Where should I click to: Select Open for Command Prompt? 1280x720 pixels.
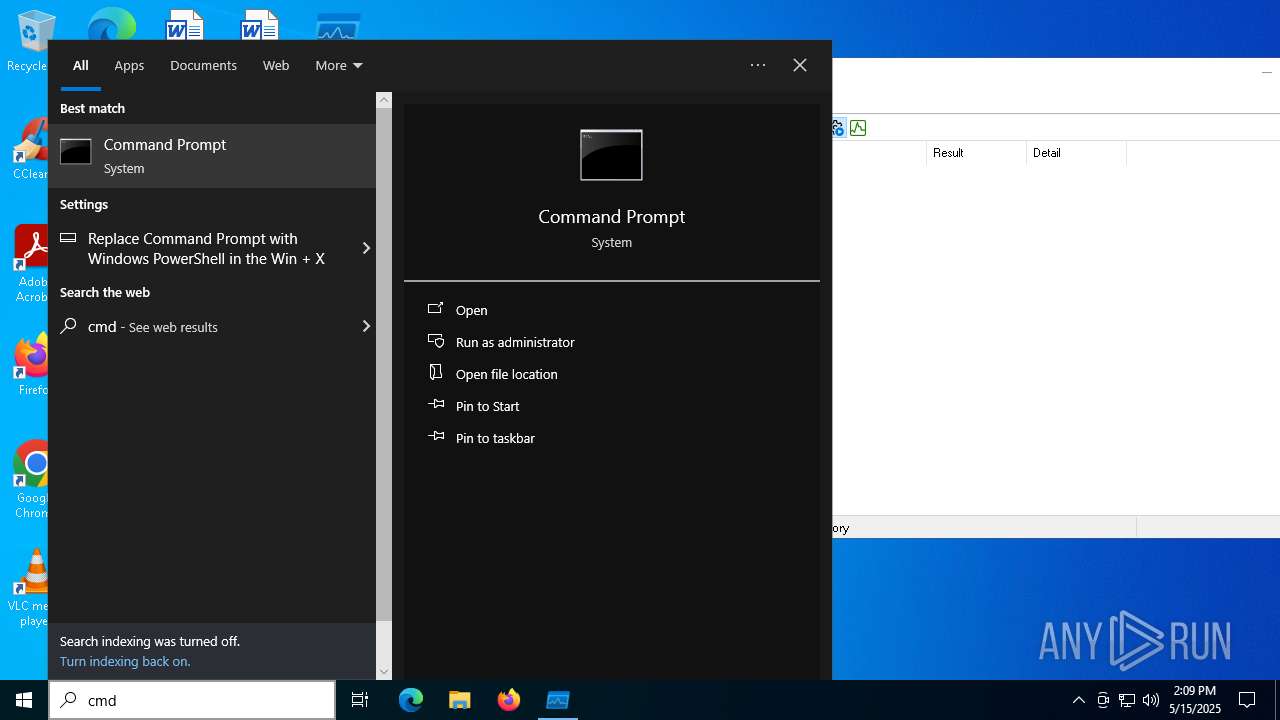[x=471, y=310]
